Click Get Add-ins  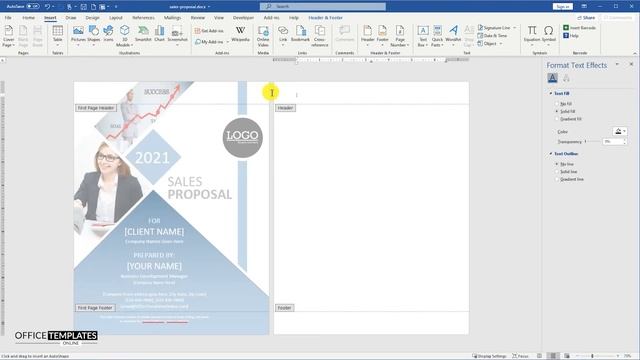(209, 31)
